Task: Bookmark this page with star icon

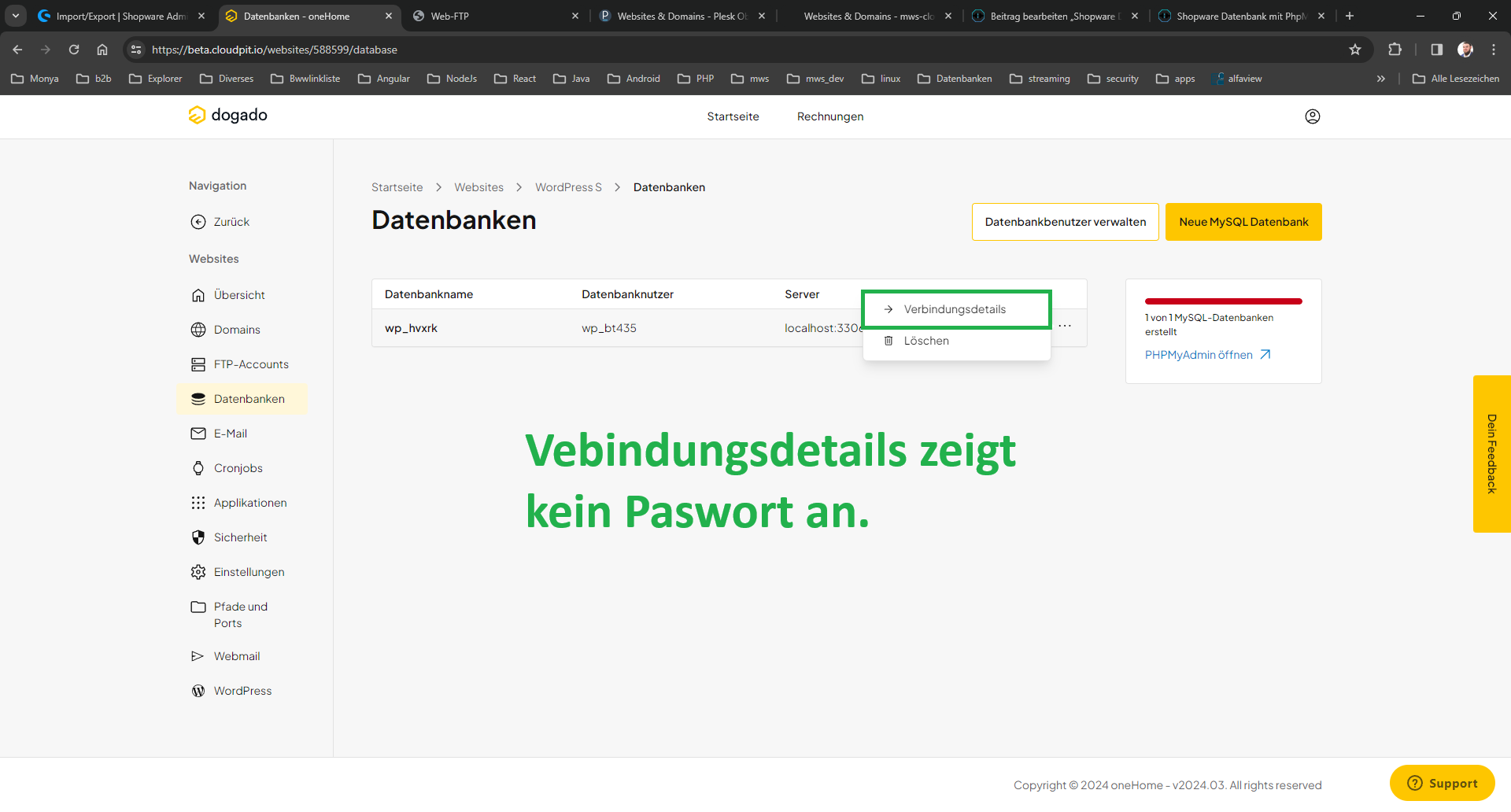Action: [x=1354, y=50]
